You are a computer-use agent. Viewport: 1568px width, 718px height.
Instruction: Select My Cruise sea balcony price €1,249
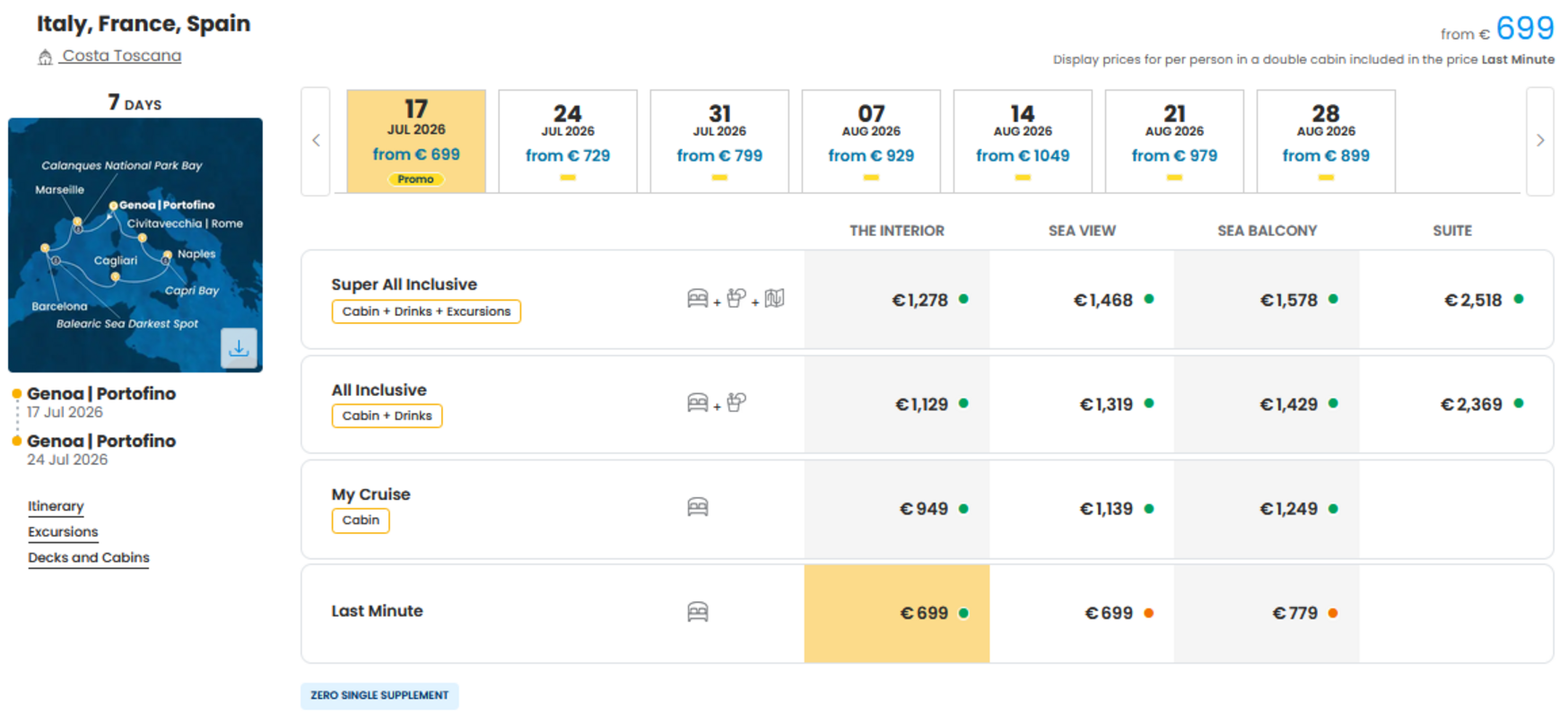coord(1267,509)
